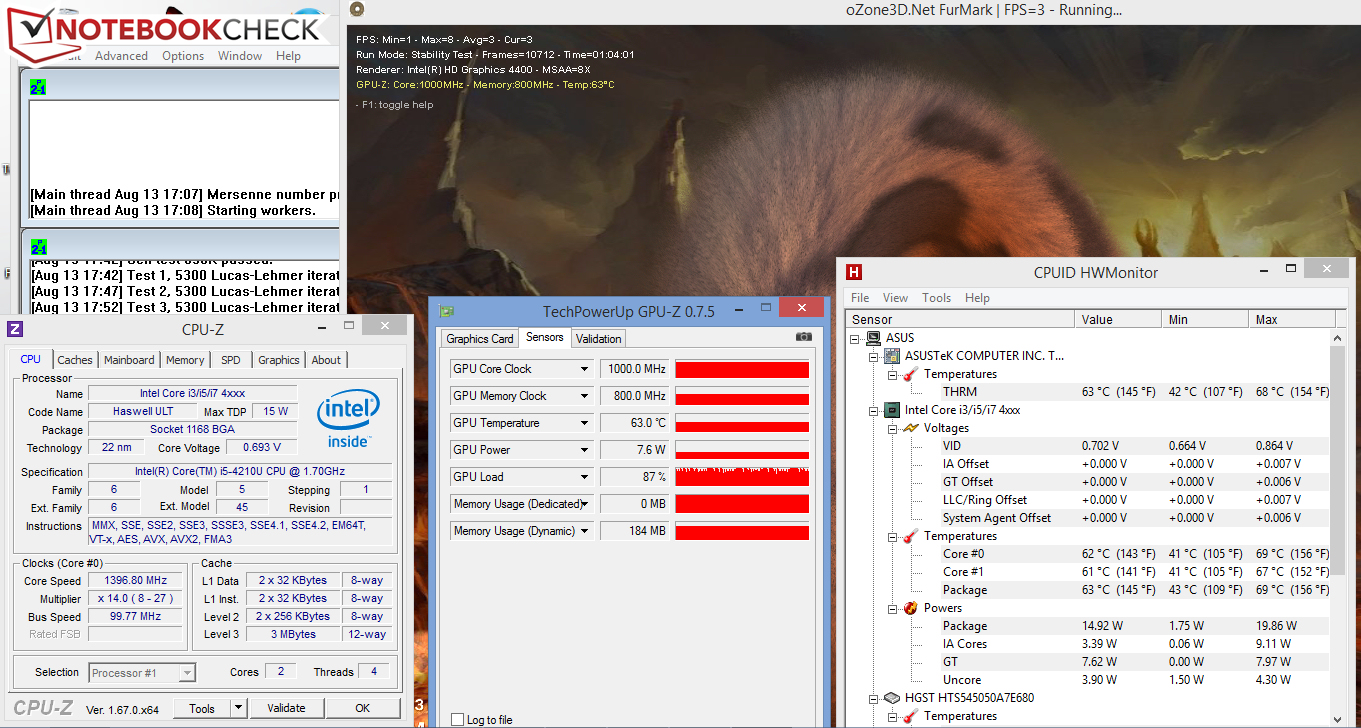Open Prime95 Window menu
Viewport: 1361px width, 728px height.
click(x=240, y=56)
